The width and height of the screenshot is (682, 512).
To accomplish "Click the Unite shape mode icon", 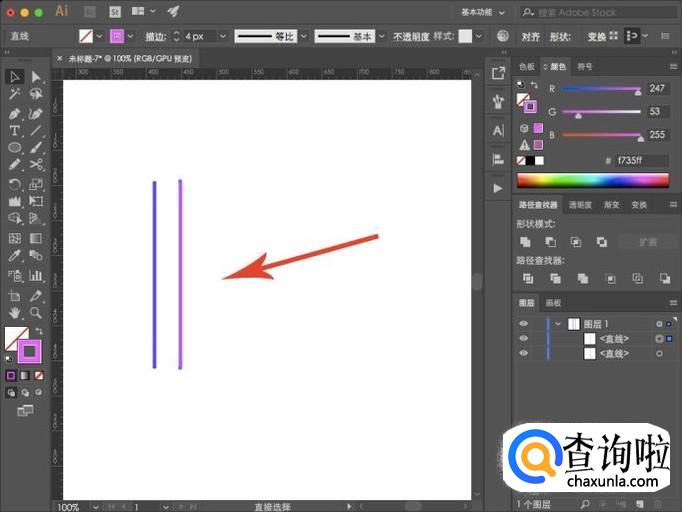I will click(x=525, y=241).
